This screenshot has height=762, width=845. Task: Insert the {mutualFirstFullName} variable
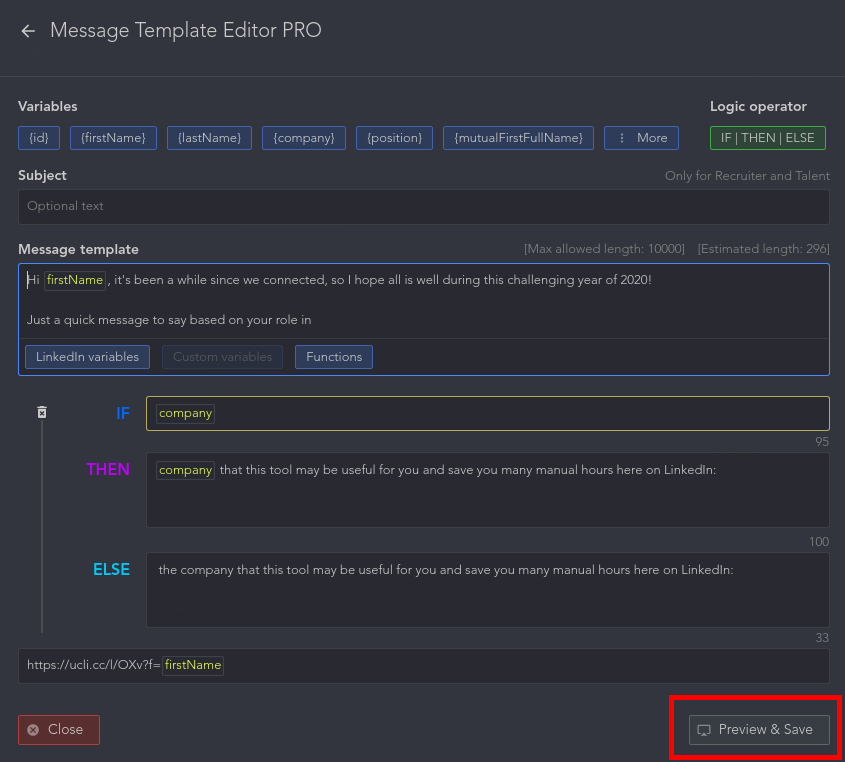pos(518,137)
